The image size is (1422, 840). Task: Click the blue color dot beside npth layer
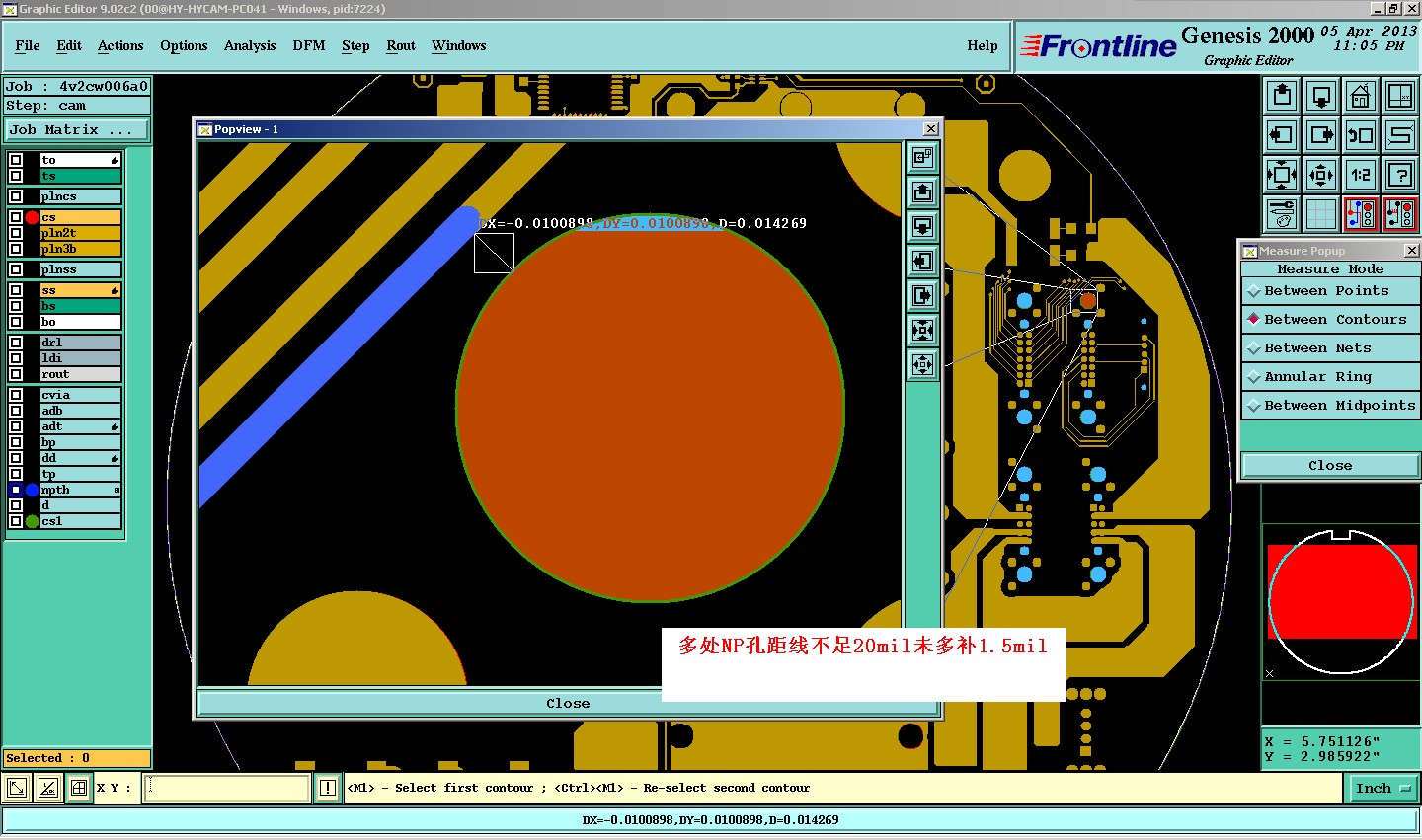click(32, 490)
